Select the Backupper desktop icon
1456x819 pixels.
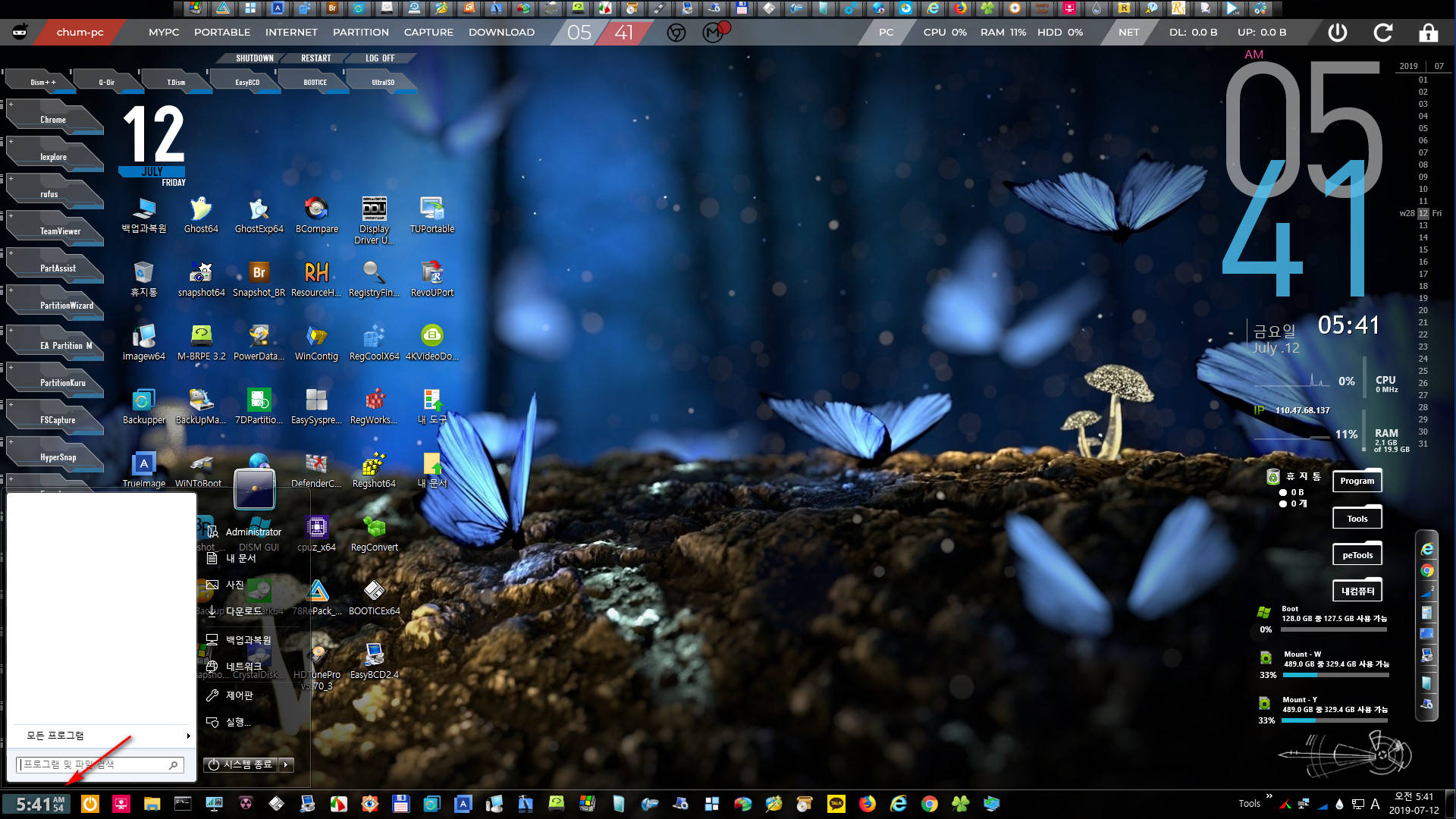pyautogui.click(x=143, y=406)
